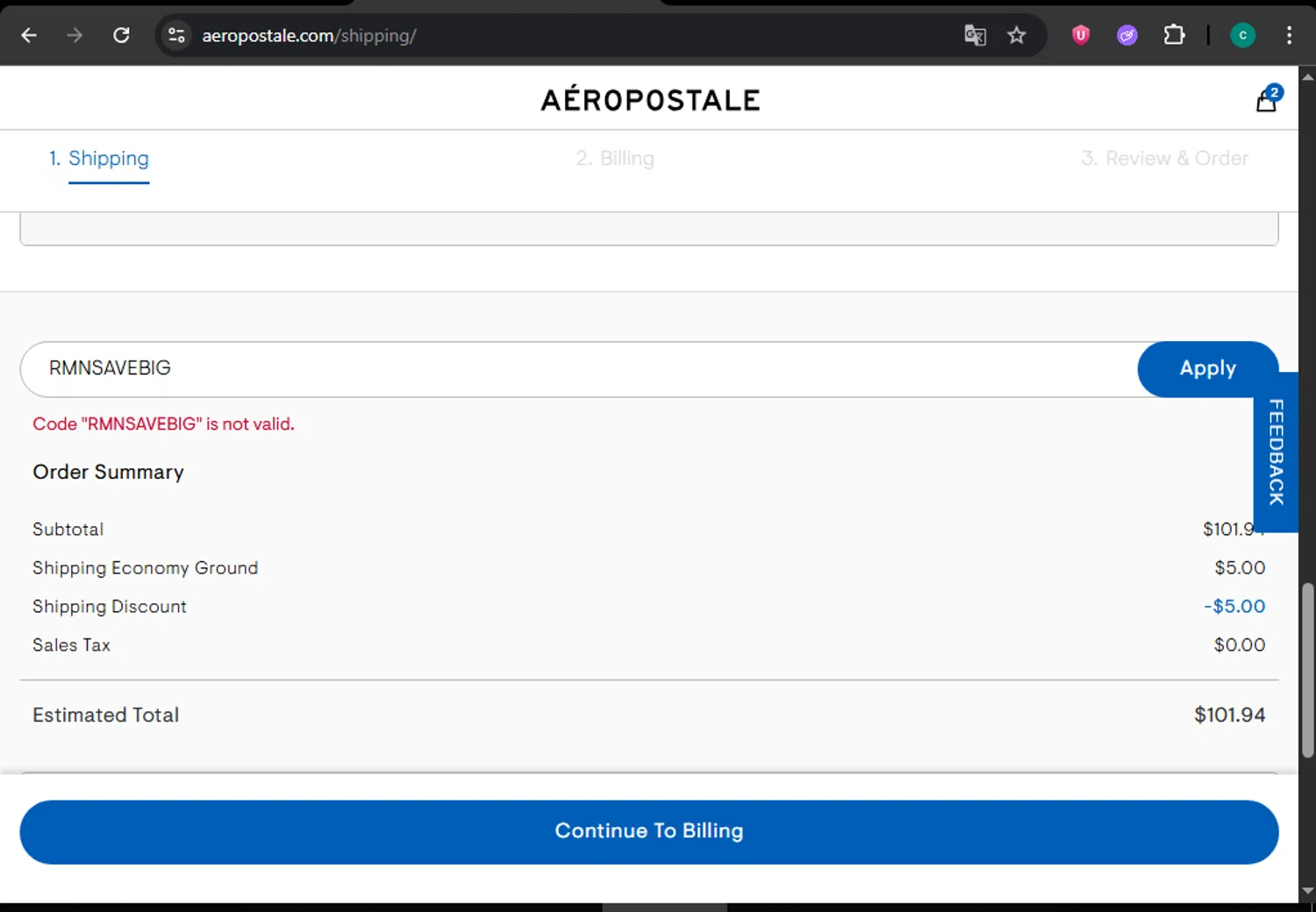Click the invalid code error message
Image resolution: width=1316 pixels, height=912 pixels.
(x=163, y=424)
